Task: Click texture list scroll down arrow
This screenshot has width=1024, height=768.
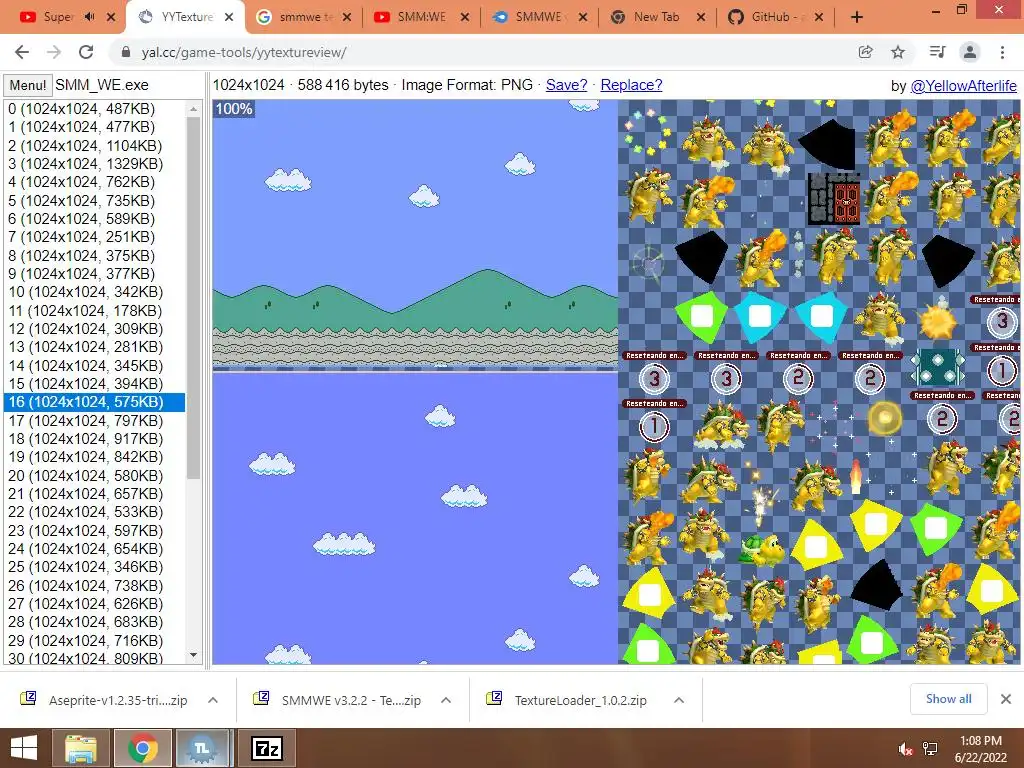Action: click(193, 655)
